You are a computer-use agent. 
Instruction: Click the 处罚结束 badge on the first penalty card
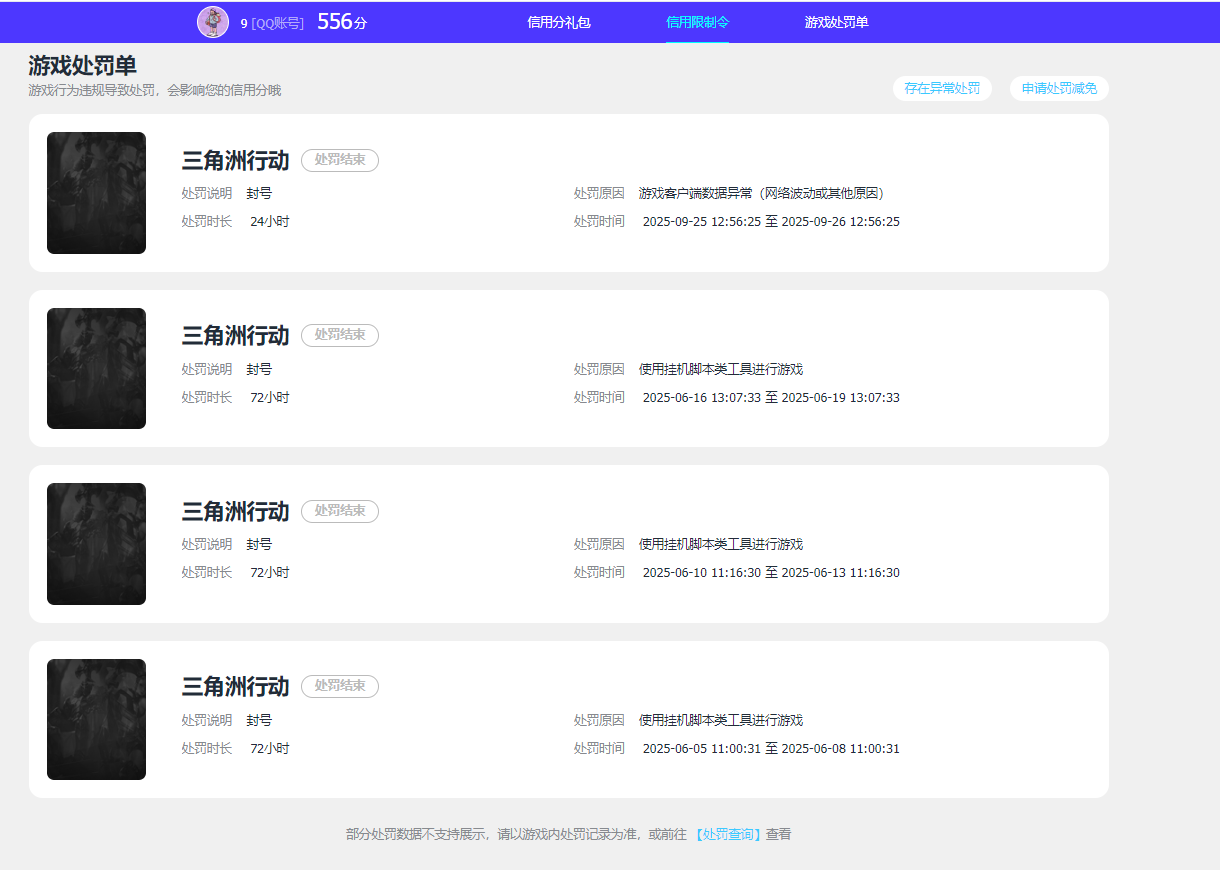coord(340,160)
